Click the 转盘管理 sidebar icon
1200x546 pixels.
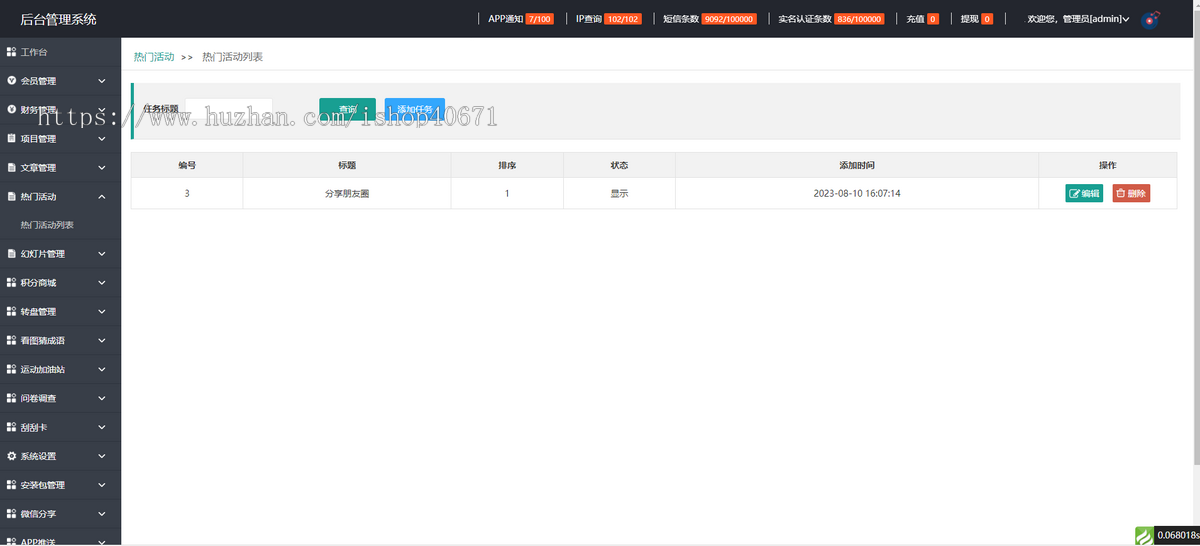pos(11,312)
